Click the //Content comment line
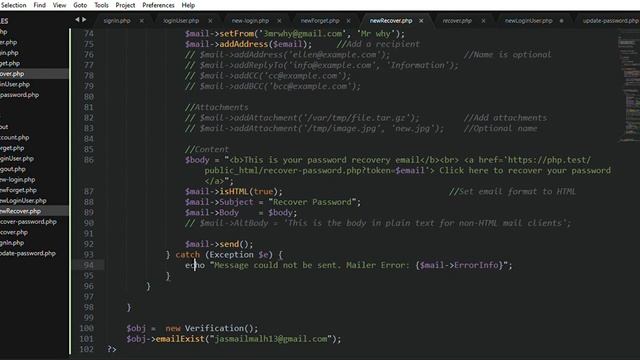The image size is (640, 360). [x=207, y=149]
